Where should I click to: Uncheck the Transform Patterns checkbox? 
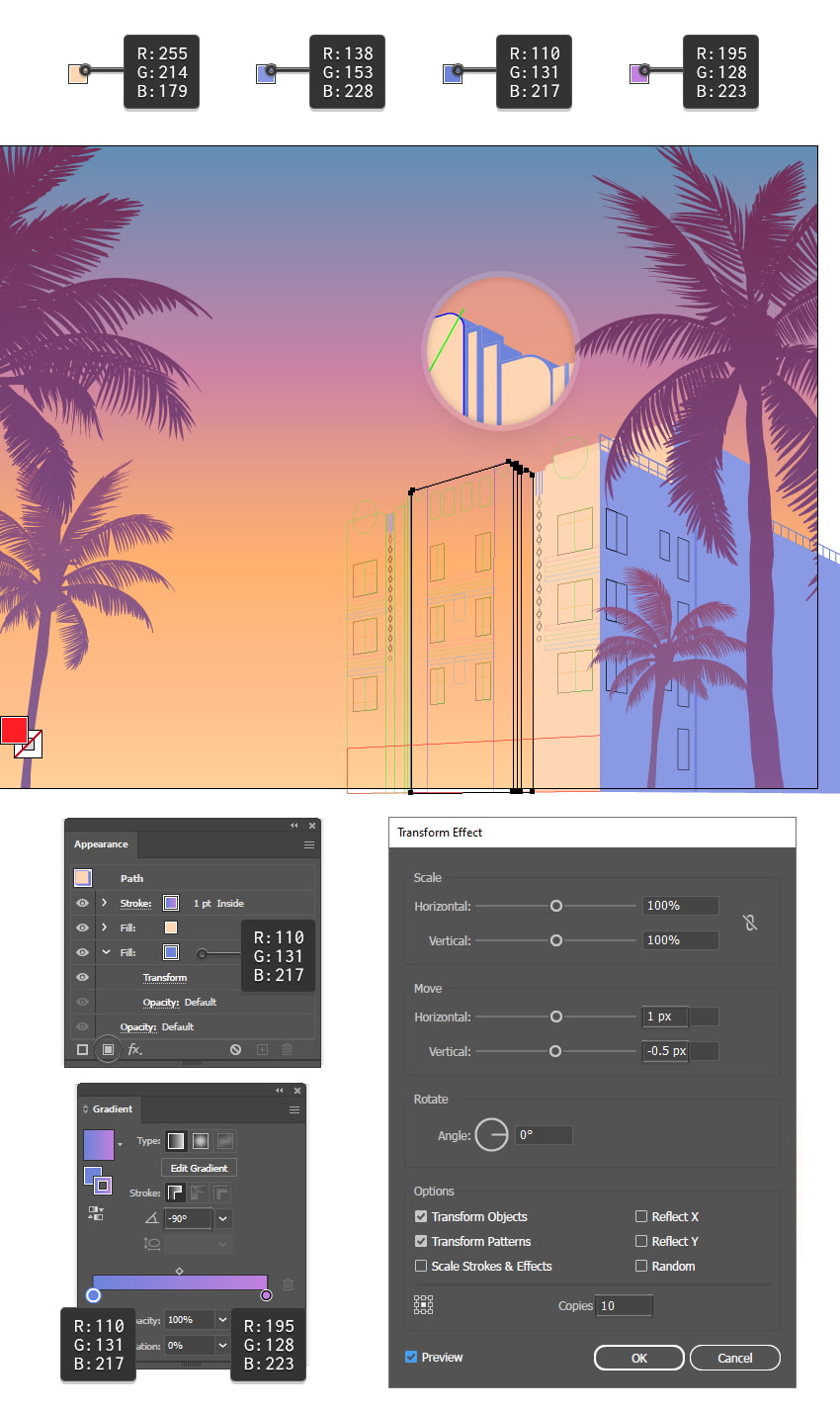click(421, 1241)
